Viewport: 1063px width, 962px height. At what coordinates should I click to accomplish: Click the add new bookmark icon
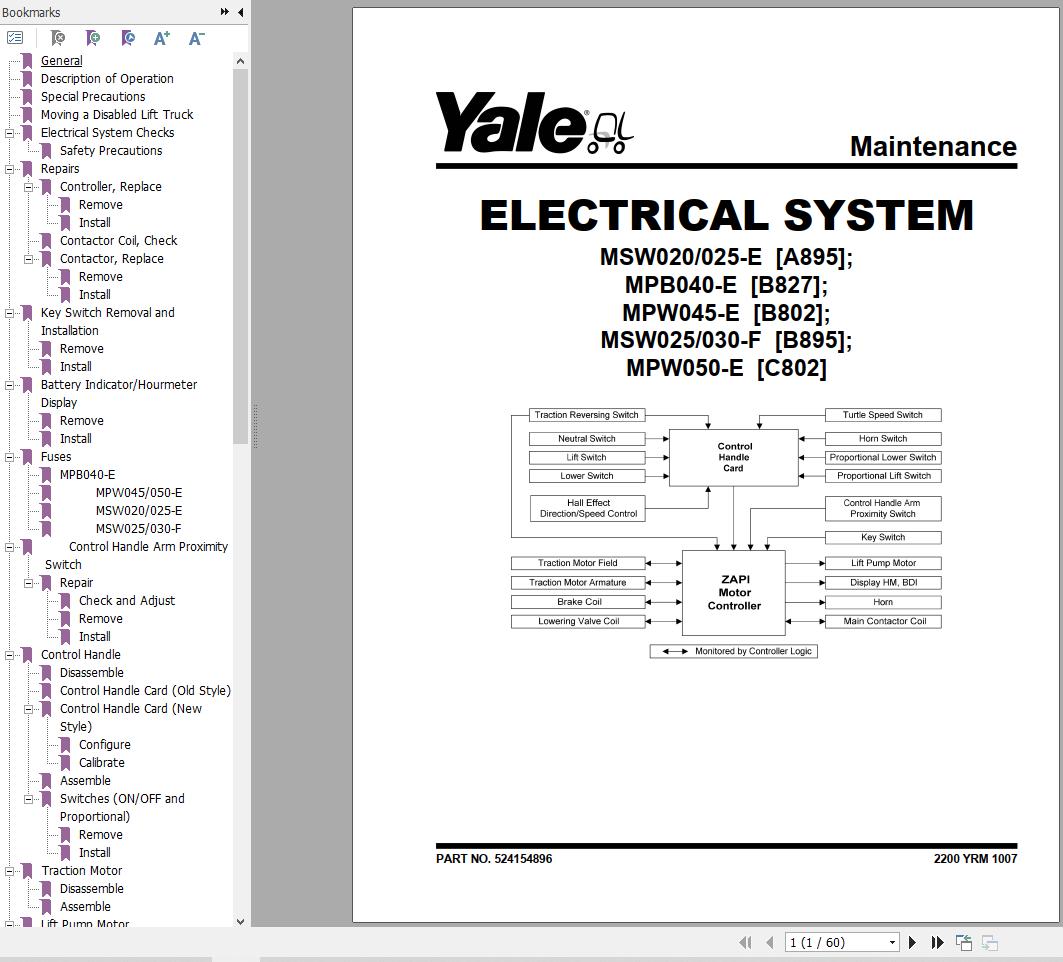[x=93, y=38]
